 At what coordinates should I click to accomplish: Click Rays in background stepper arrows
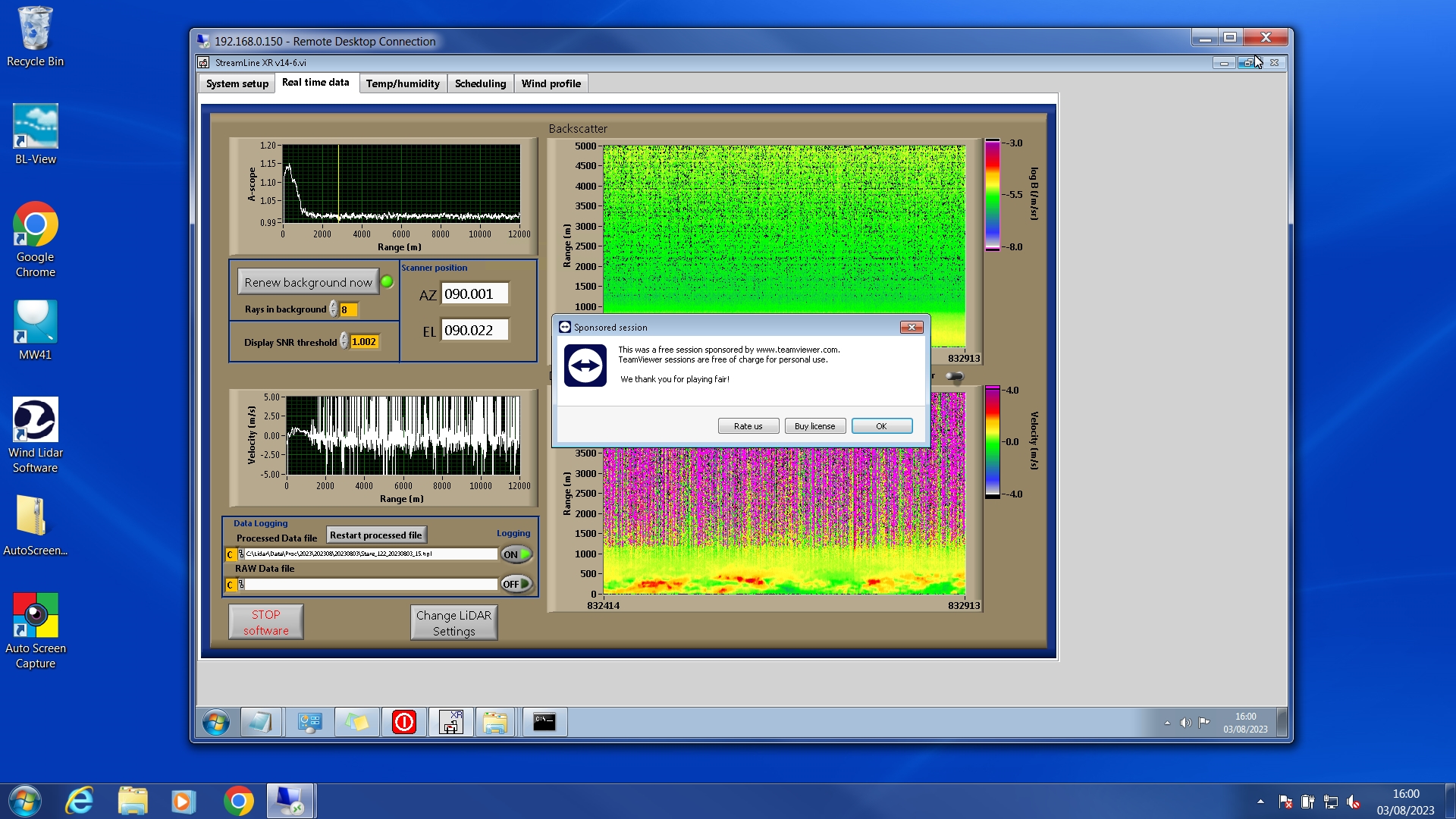pos(334,309)
